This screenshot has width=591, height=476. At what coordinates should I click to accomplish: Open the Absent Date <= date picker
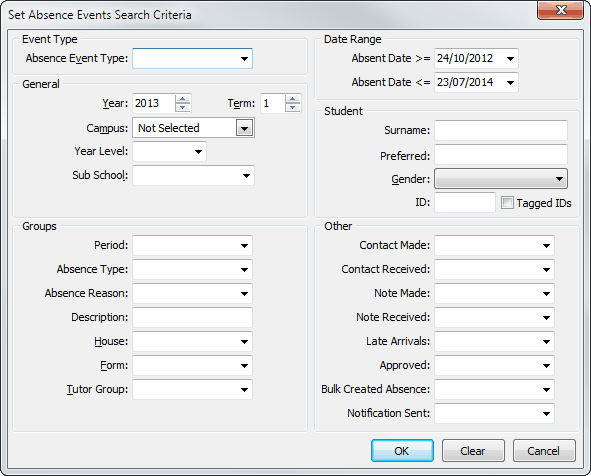pos(510,83)
